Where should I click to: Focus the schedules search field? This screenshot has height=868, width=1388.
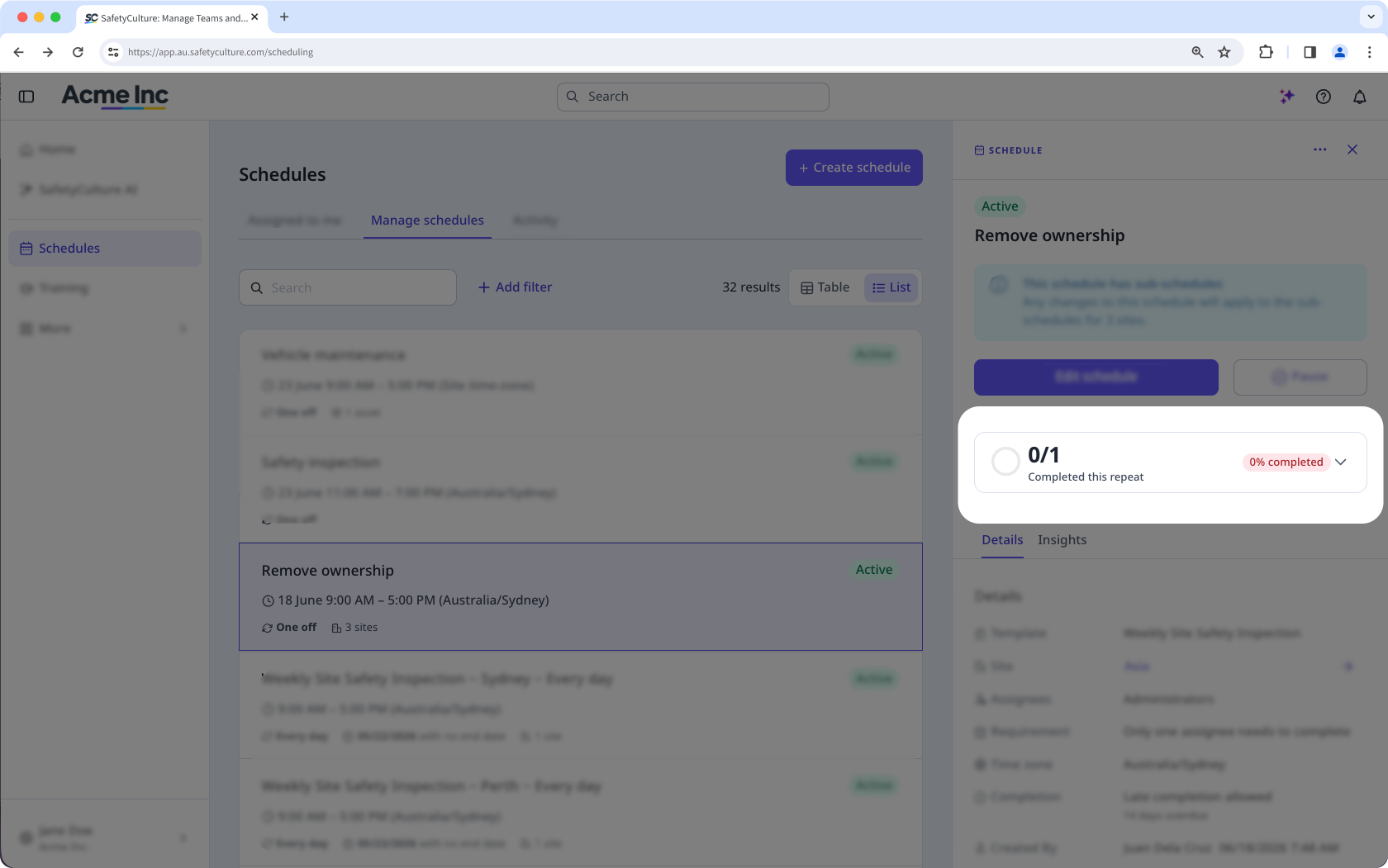[348, 287]
